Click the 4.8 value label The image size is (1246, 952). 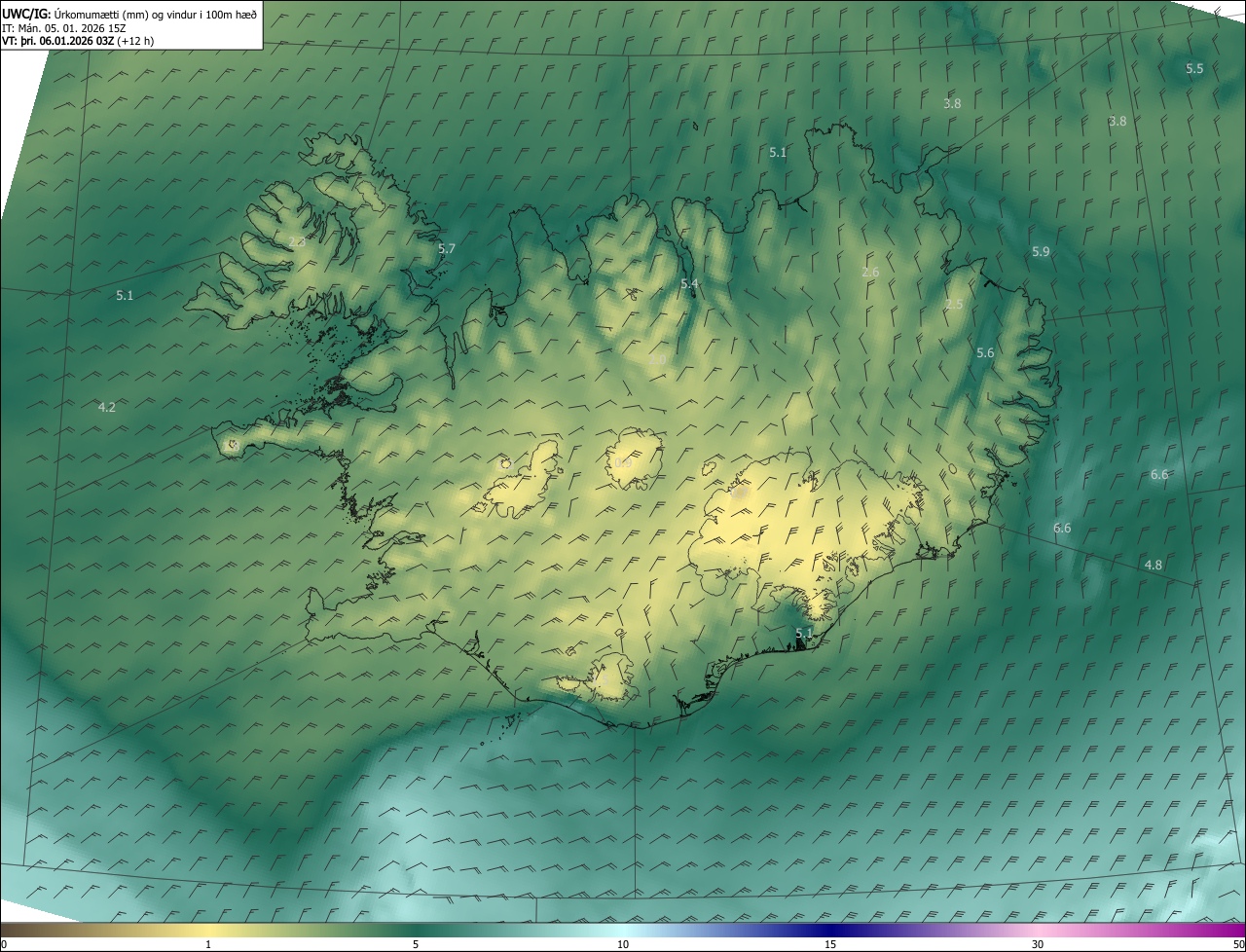1153,566
